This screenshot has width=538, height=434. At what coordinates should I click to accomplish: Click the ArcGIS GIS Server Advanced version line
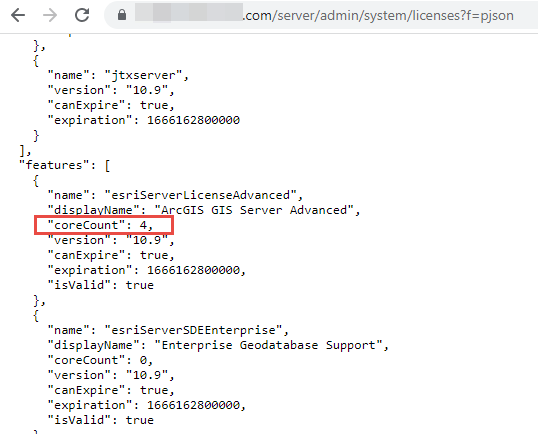click(111, 240)
